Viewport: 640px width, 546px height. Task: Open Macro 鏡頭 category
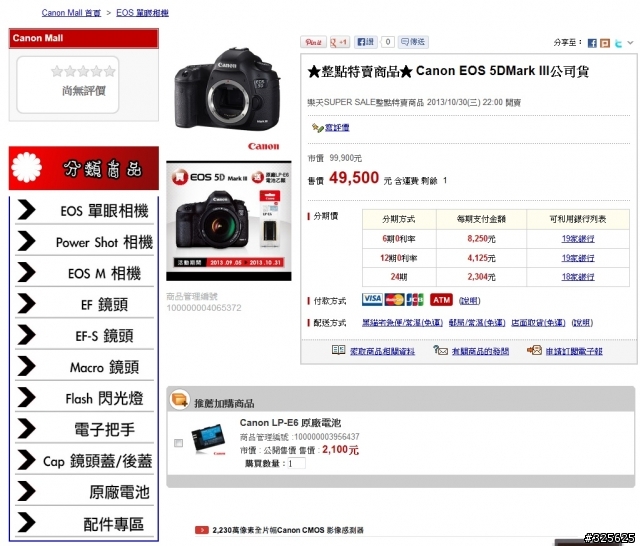pyautogui.click(x=84, y=367)
